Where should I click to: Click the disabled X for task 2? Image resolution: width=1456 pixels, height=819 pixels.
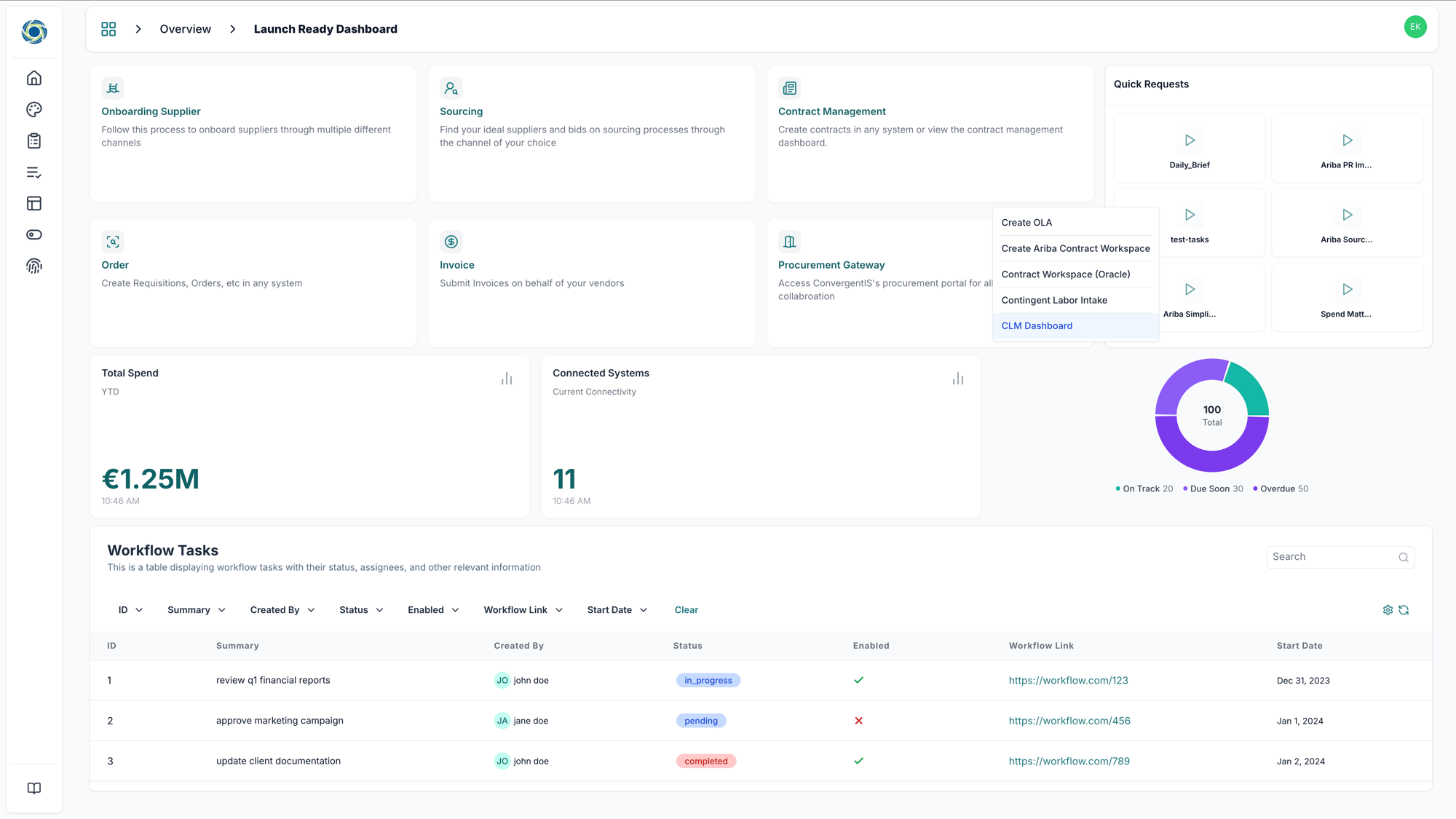click(x=859, y=721)
